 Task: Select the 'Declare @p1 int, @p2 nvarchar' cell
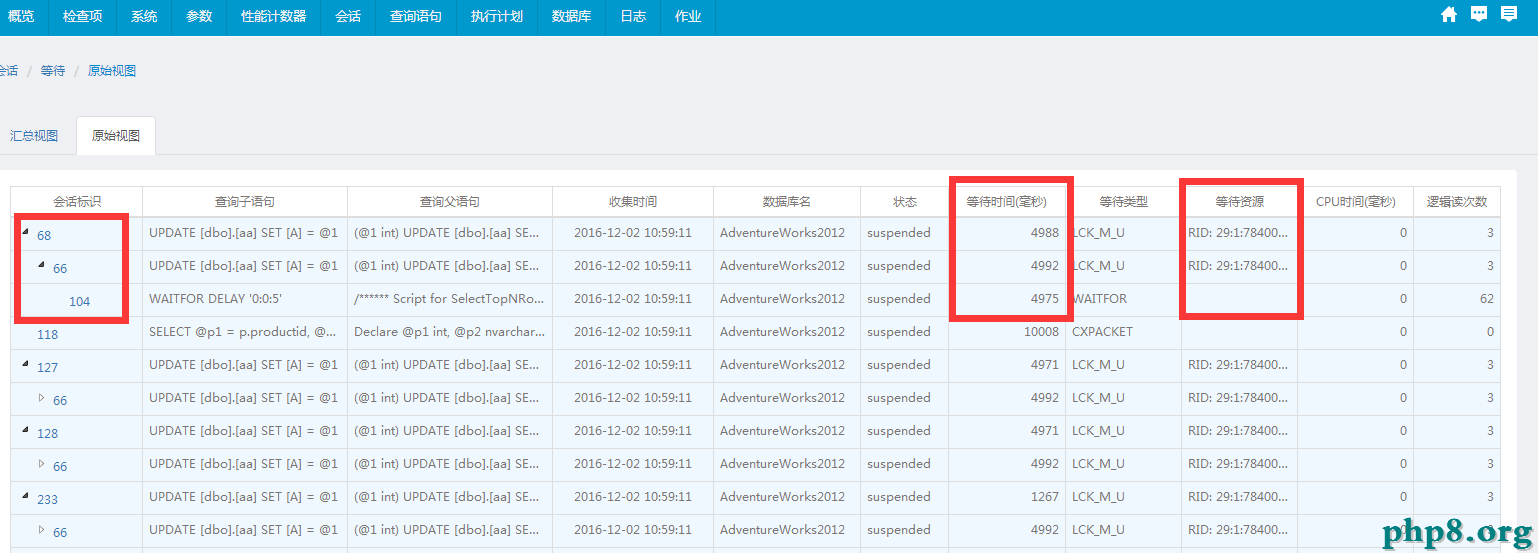pos(450,332)
